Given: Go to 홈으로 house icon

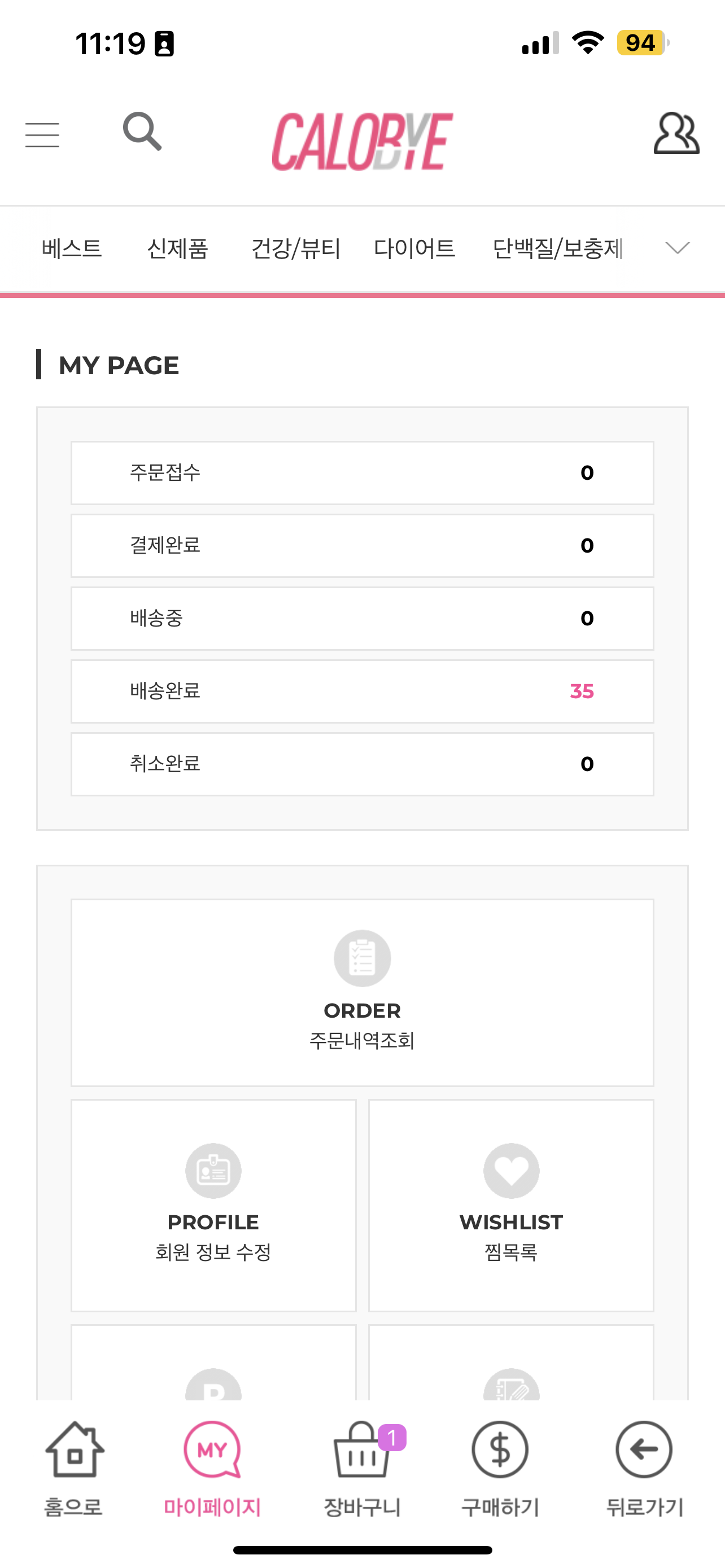Looking at the screenshot, I should pyautogui.click(x=75, y=1449).
